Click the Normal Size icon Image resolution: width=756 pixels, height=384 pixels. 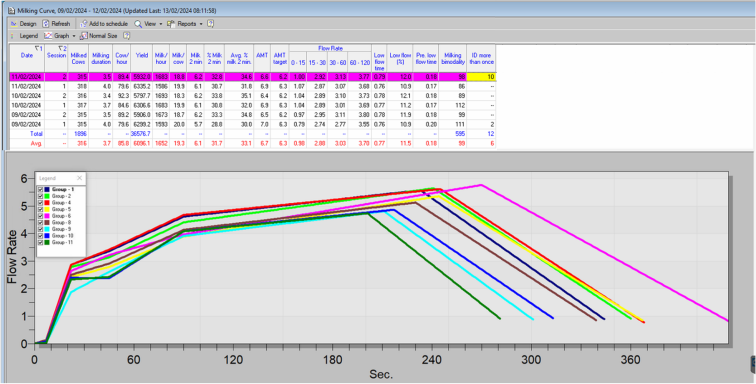pyautogui.click(x=83, y=36)
